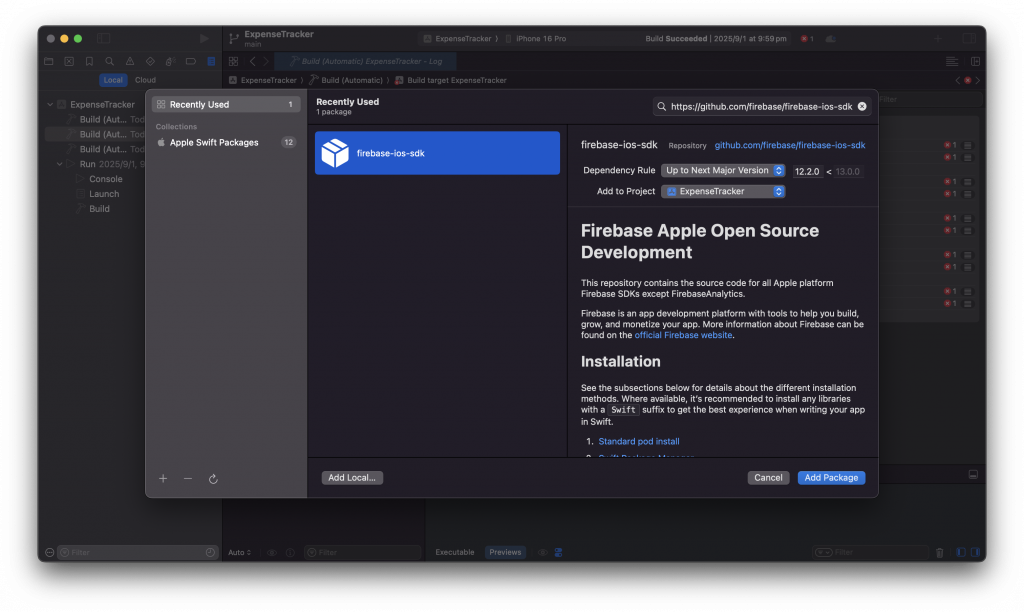
Task: Select the Launch item under Run
Action: (x=104, y=194)
